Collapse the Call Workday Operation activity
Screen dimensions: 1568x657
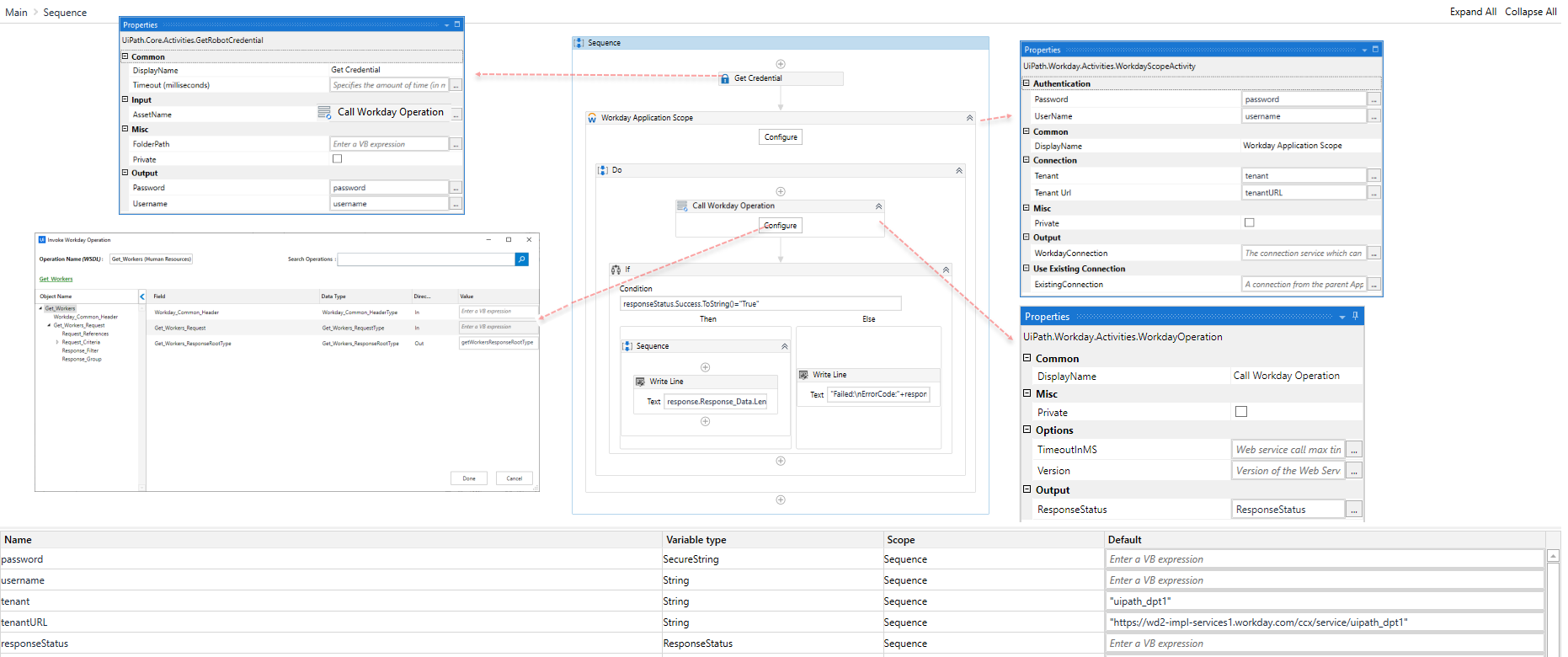click(878, 206)
